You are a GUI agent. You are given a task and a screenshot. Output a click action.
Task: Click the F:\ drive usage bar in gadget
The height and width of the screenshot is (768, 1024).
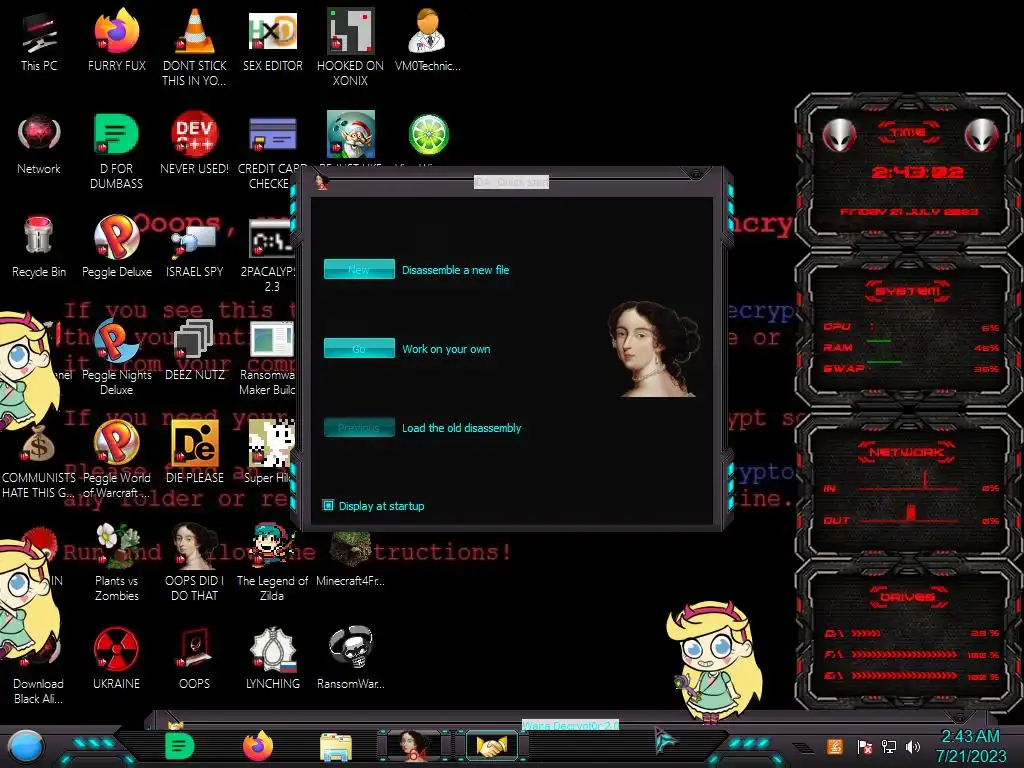(904, 654)
